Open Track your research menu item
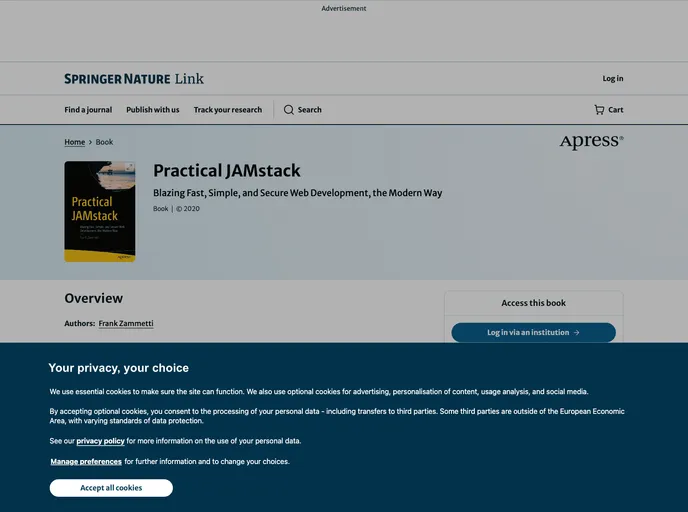The image size is (688, 512). [228, 110]
